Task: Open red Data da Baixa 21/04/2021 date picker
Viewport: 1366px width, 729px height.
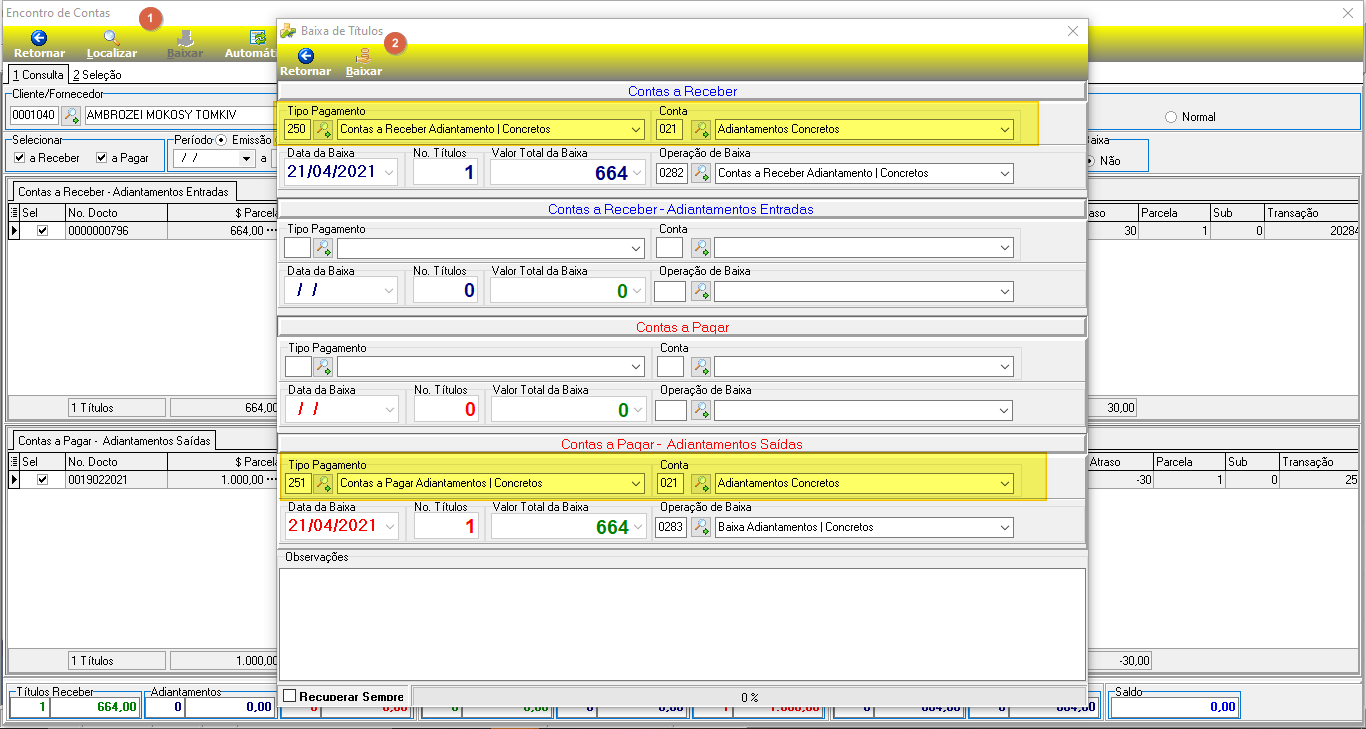Action: click(x=389, y=527)
